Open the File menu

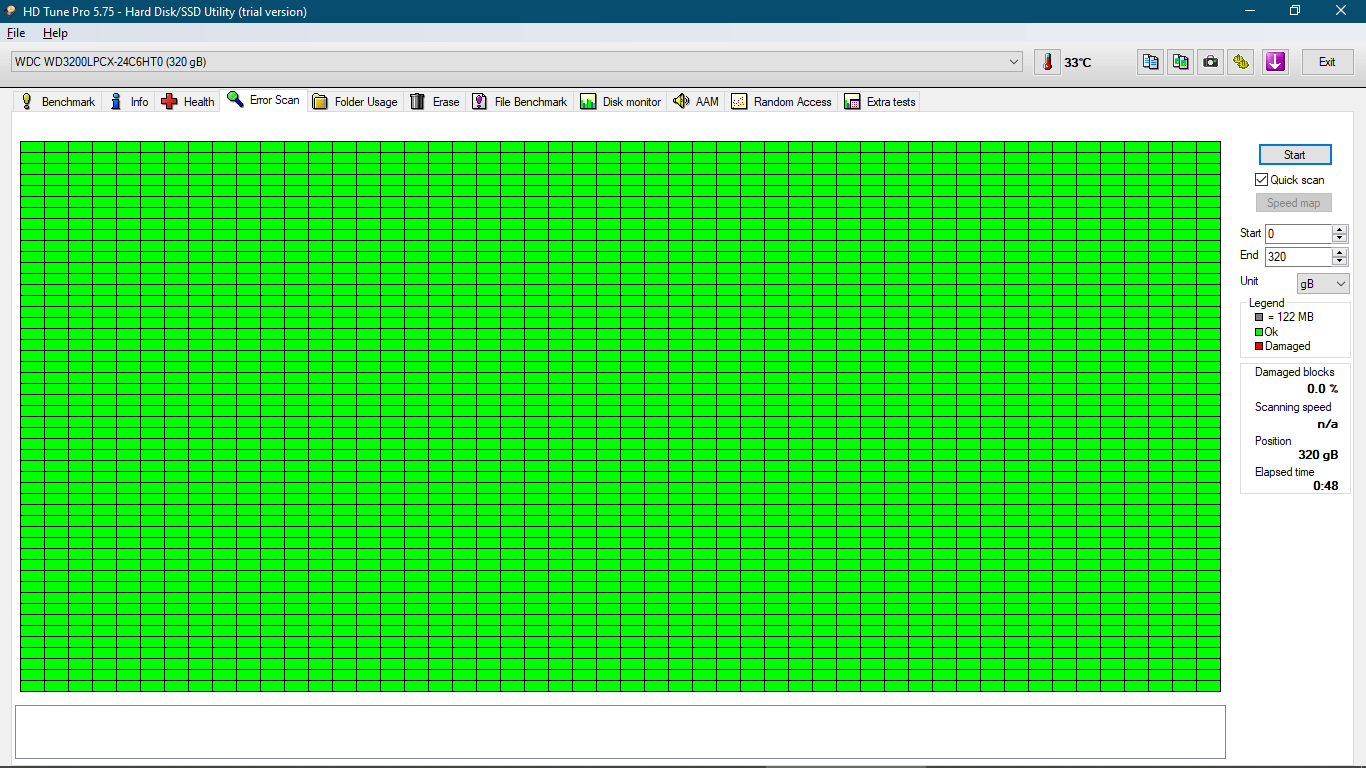[x=16, y=33]
